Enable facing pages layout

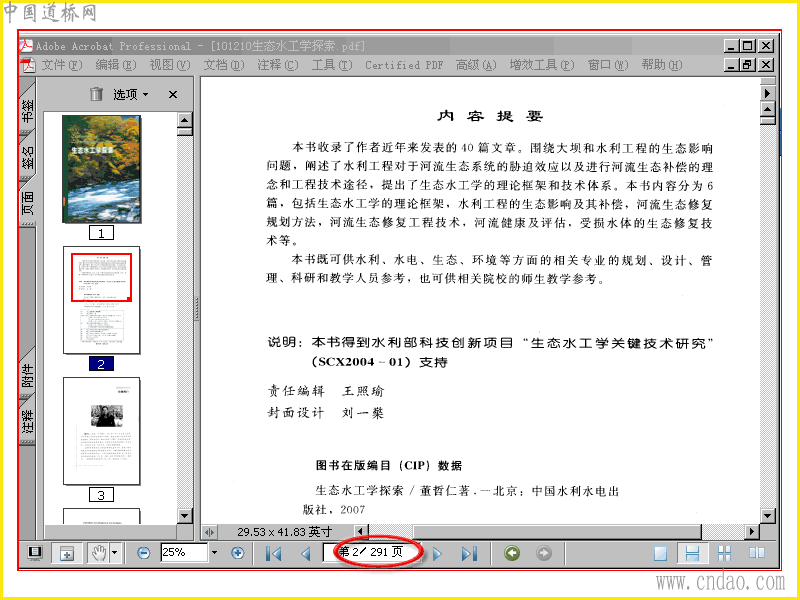[757, 553]
